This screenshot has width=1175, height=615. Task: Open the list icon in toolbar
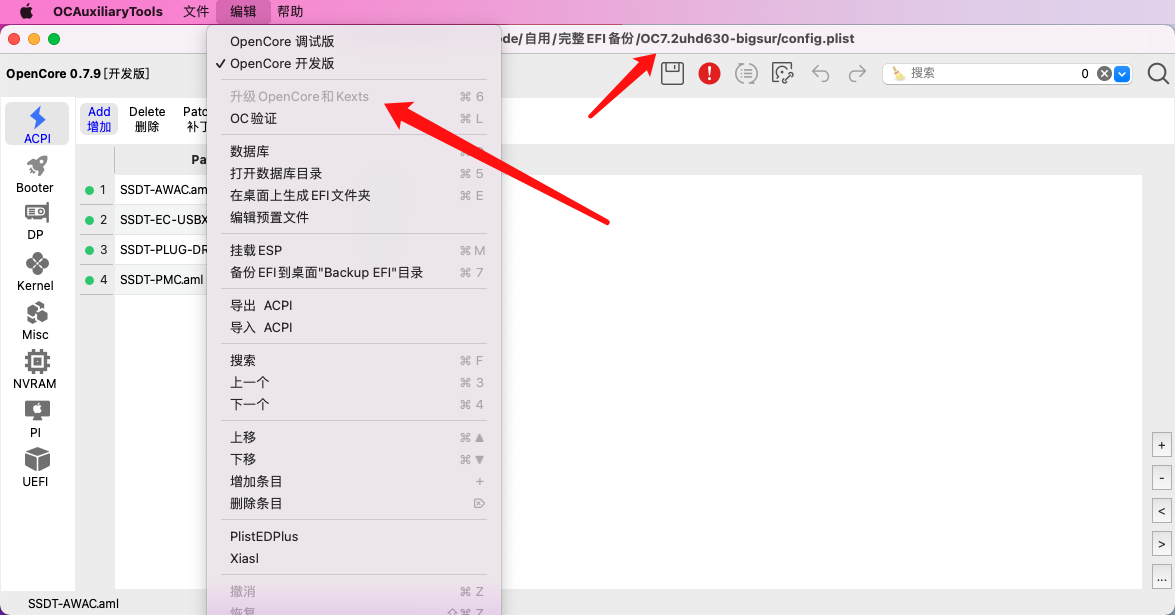coord(746,73)
